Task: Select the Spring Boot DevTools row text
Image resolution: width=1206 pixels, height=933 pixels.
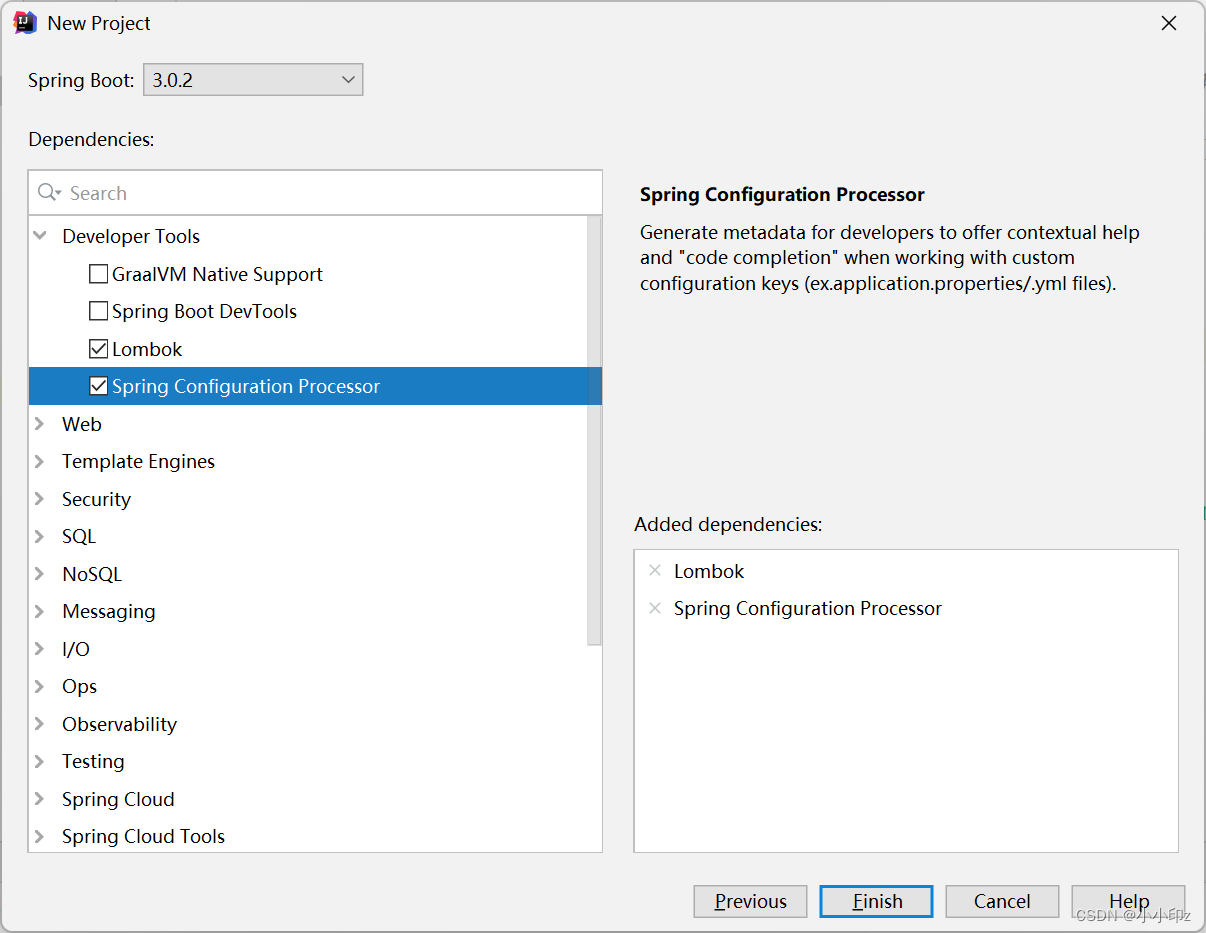Action: pos(204,311)
